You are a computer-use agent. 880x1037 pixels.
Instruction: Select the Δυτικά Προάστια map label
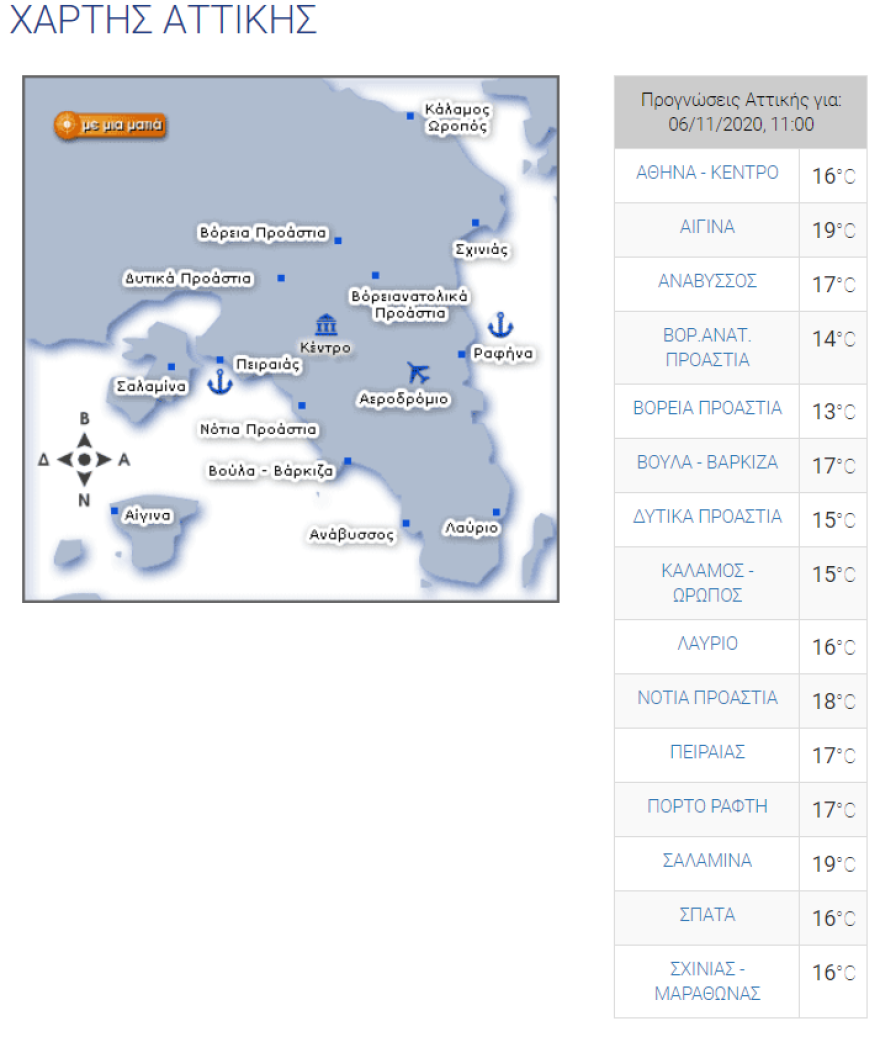click(187, 278)
